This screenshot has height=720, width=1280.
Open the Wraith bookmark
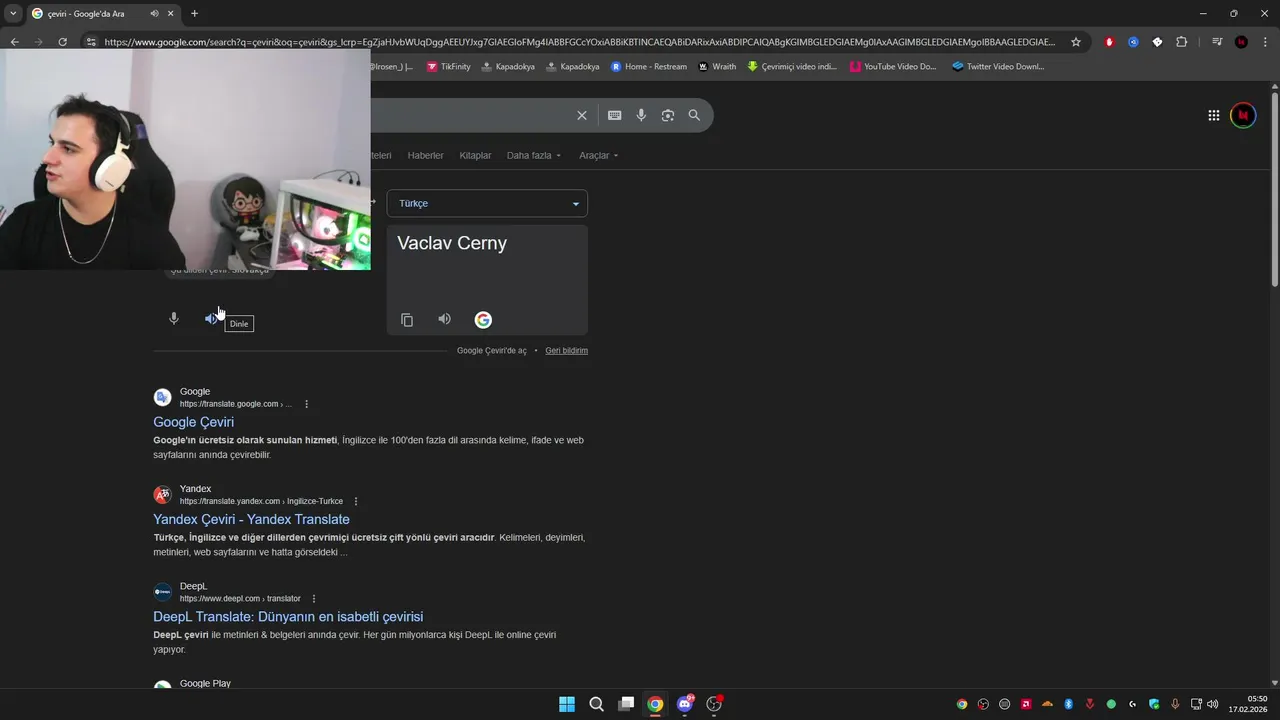(x=717, y=66)
